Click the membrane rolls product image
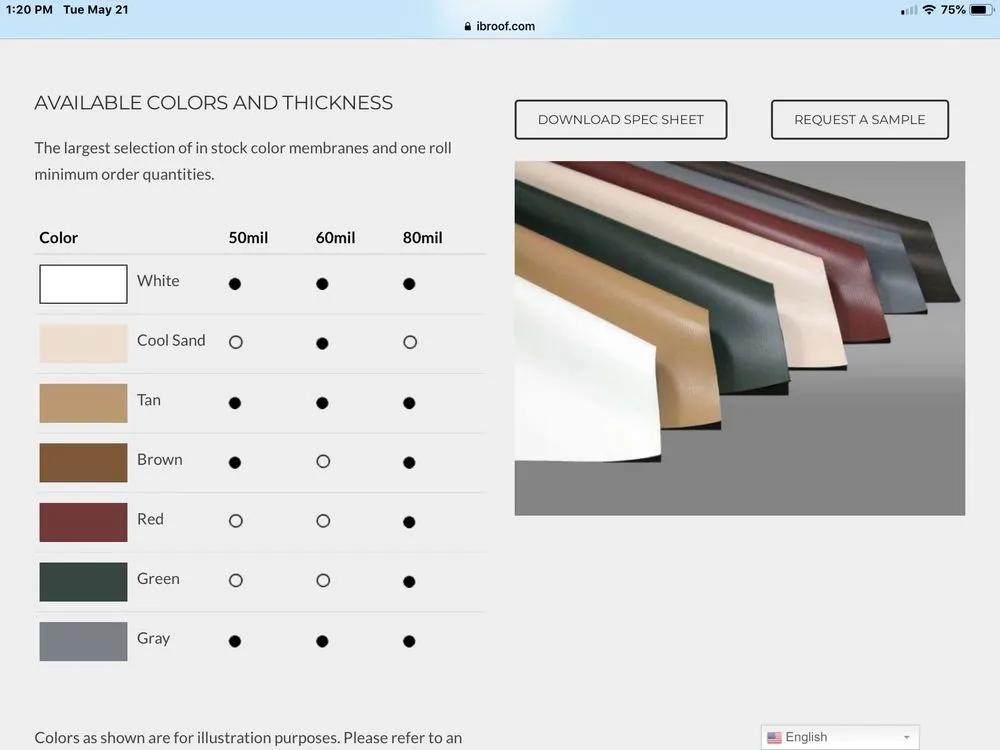The width and height of the screenshot is (1000, 750). click(739, 338)
